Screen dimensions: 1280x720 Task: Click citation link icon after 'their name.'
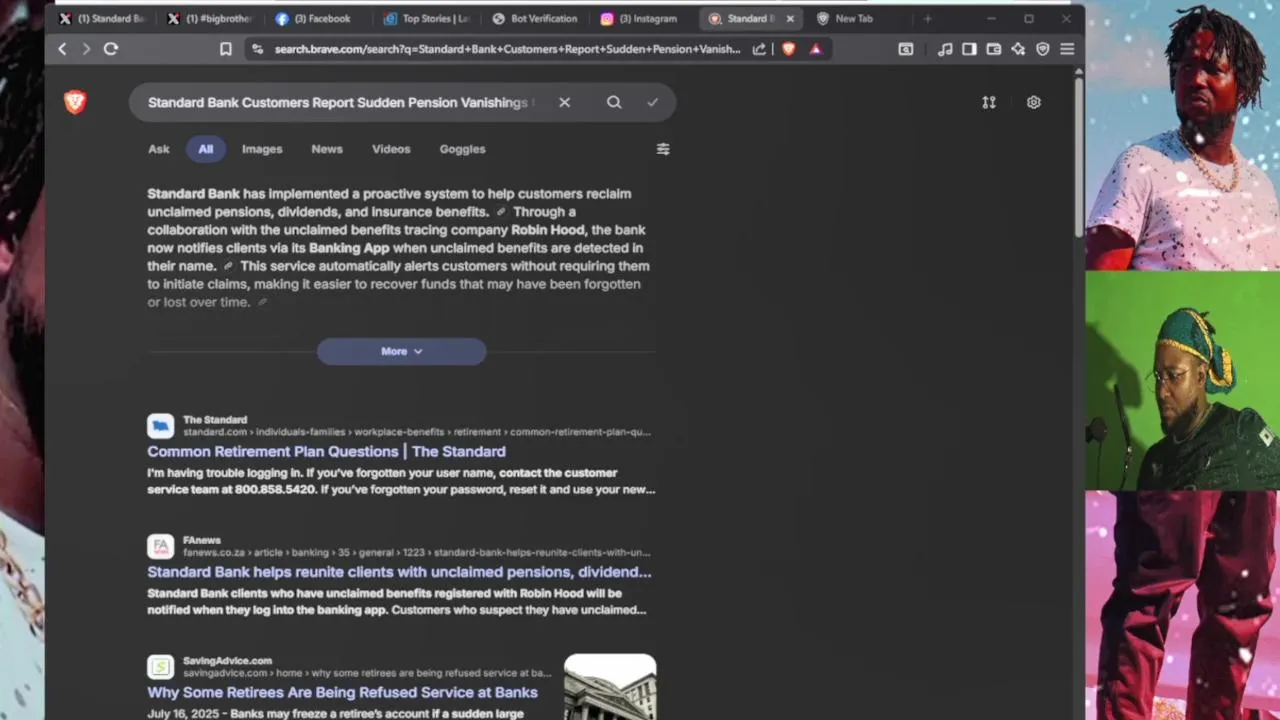pyautogui.click(x=228, y=266)
